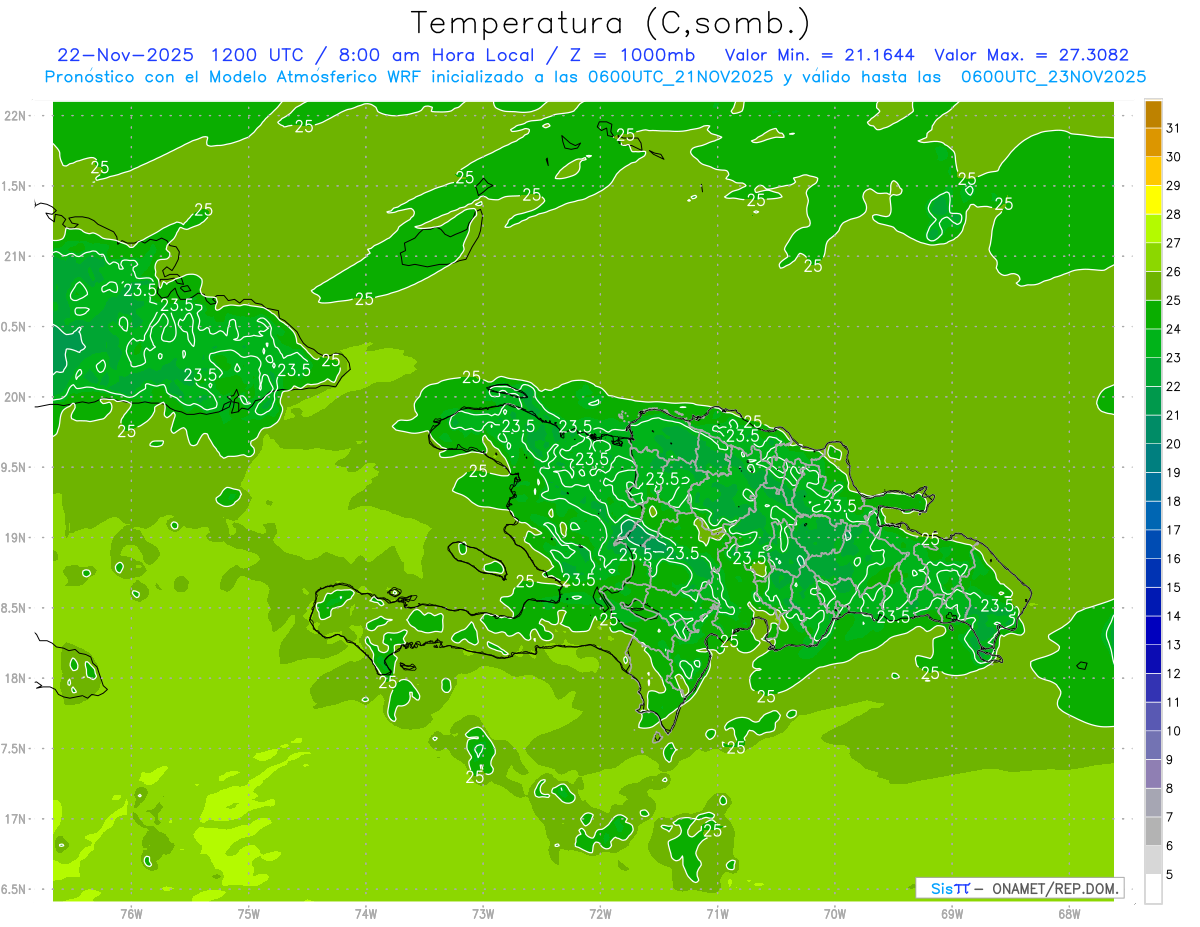The height and width of the screenshot is (927, 1200).
Task: Click the '73W' longitude axis label
Action: (x=483, y=914)
